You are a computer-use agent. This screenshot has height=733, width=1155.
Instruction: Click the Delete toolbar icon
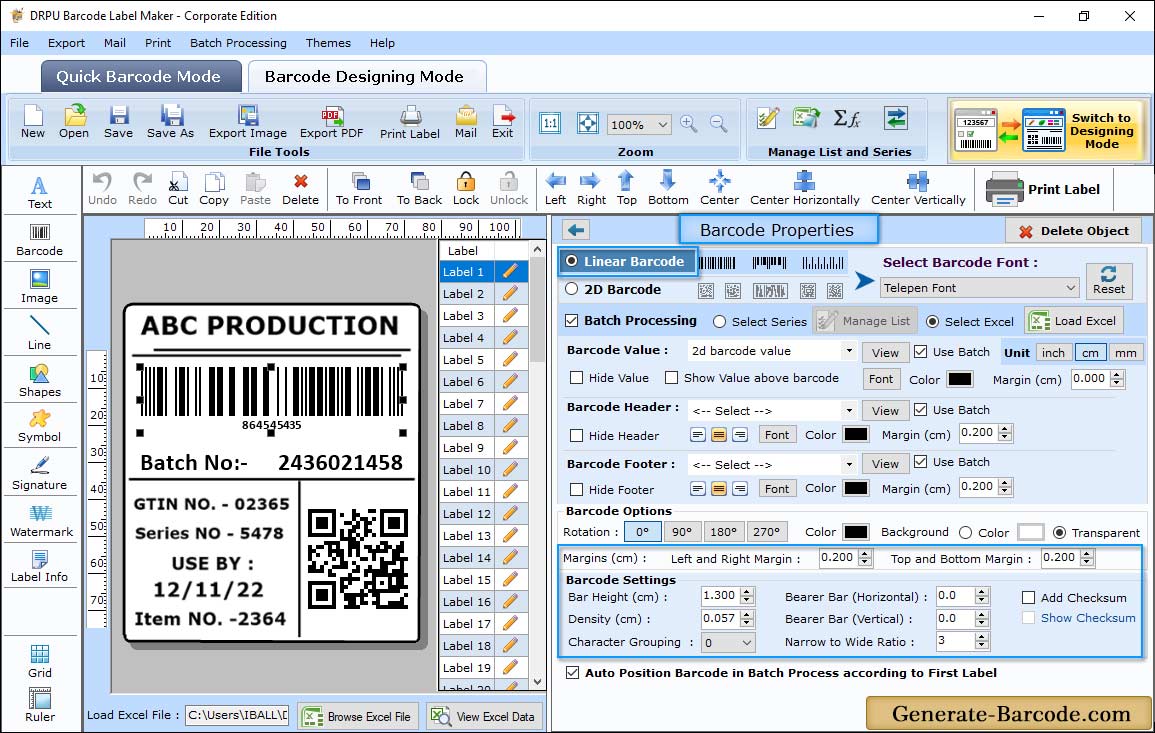[x=301, y=189]
